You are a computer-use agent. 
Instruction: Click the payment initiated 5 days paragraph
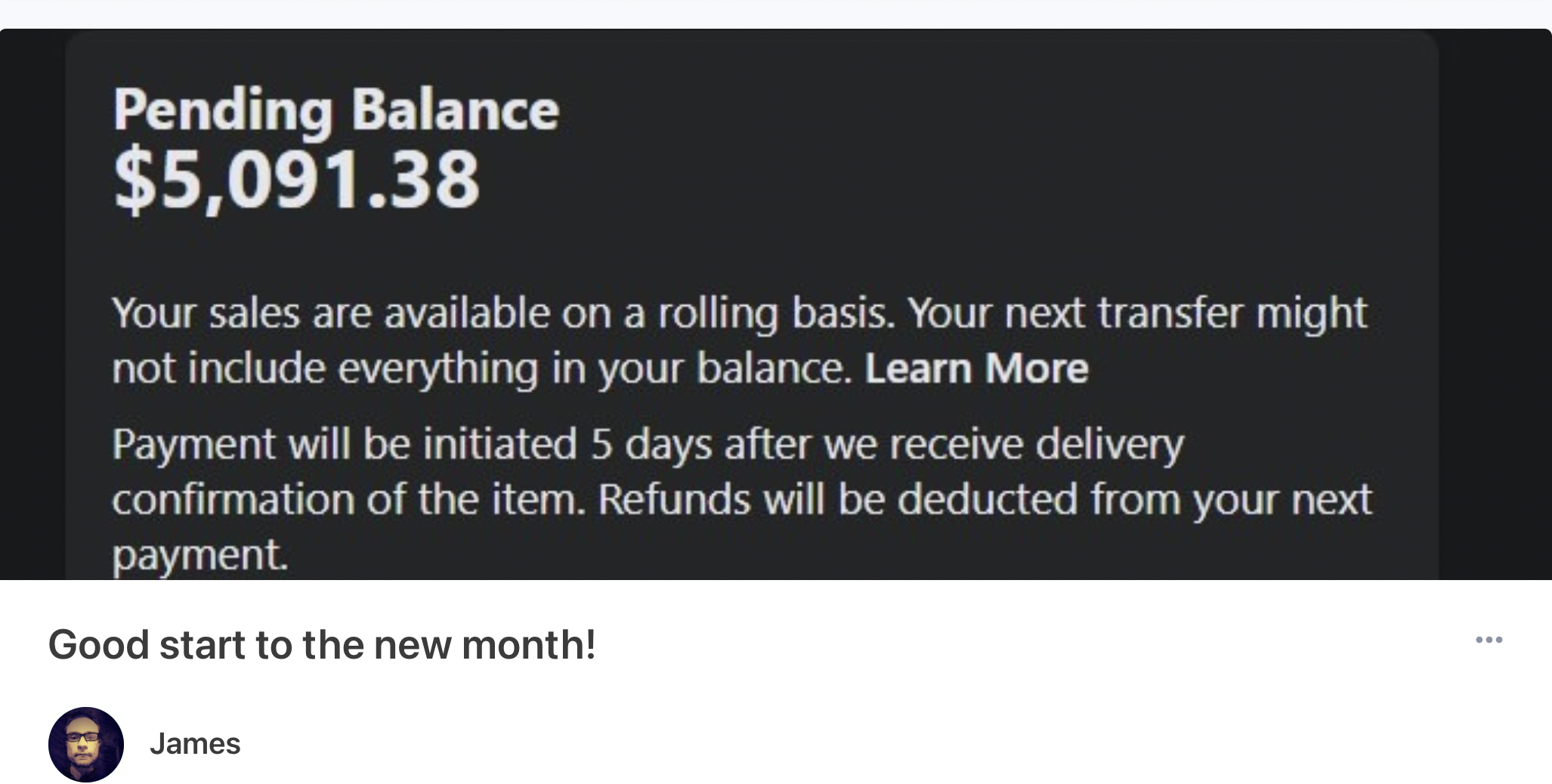pyautogui.click(x=741, y=499)
